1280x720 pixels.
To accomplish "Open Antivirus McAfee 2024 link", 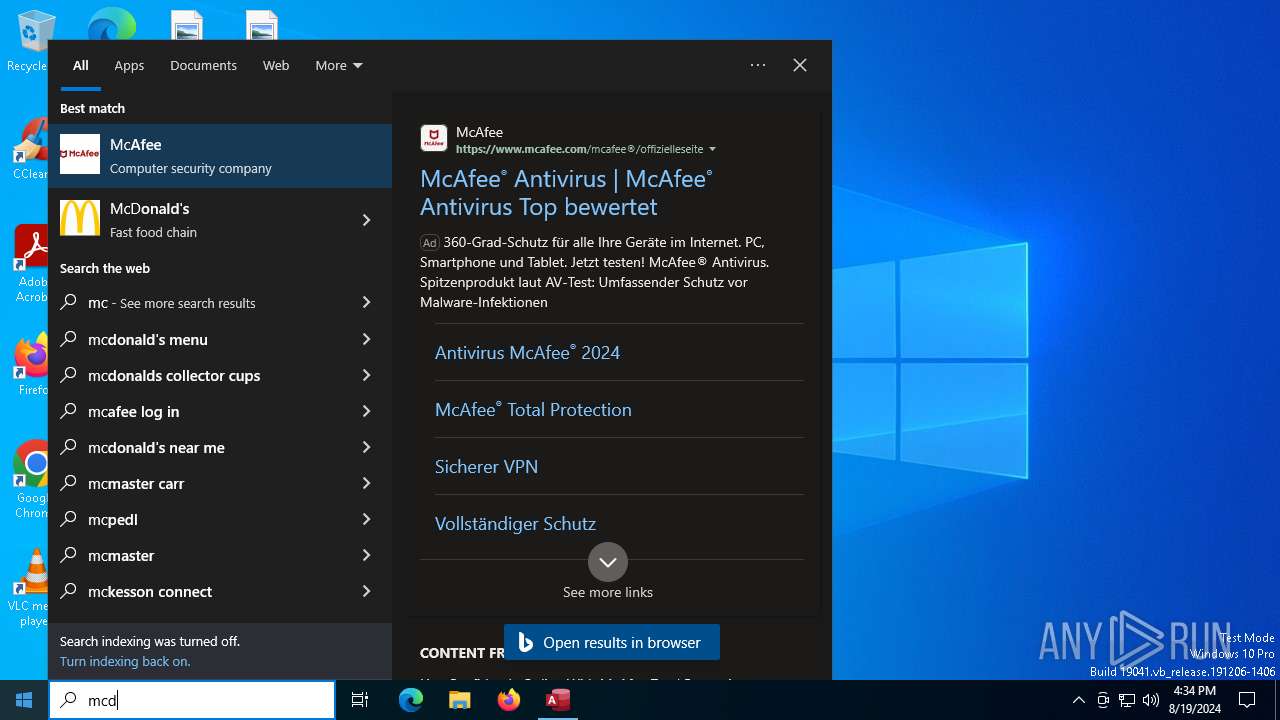I will pos(527,352).
